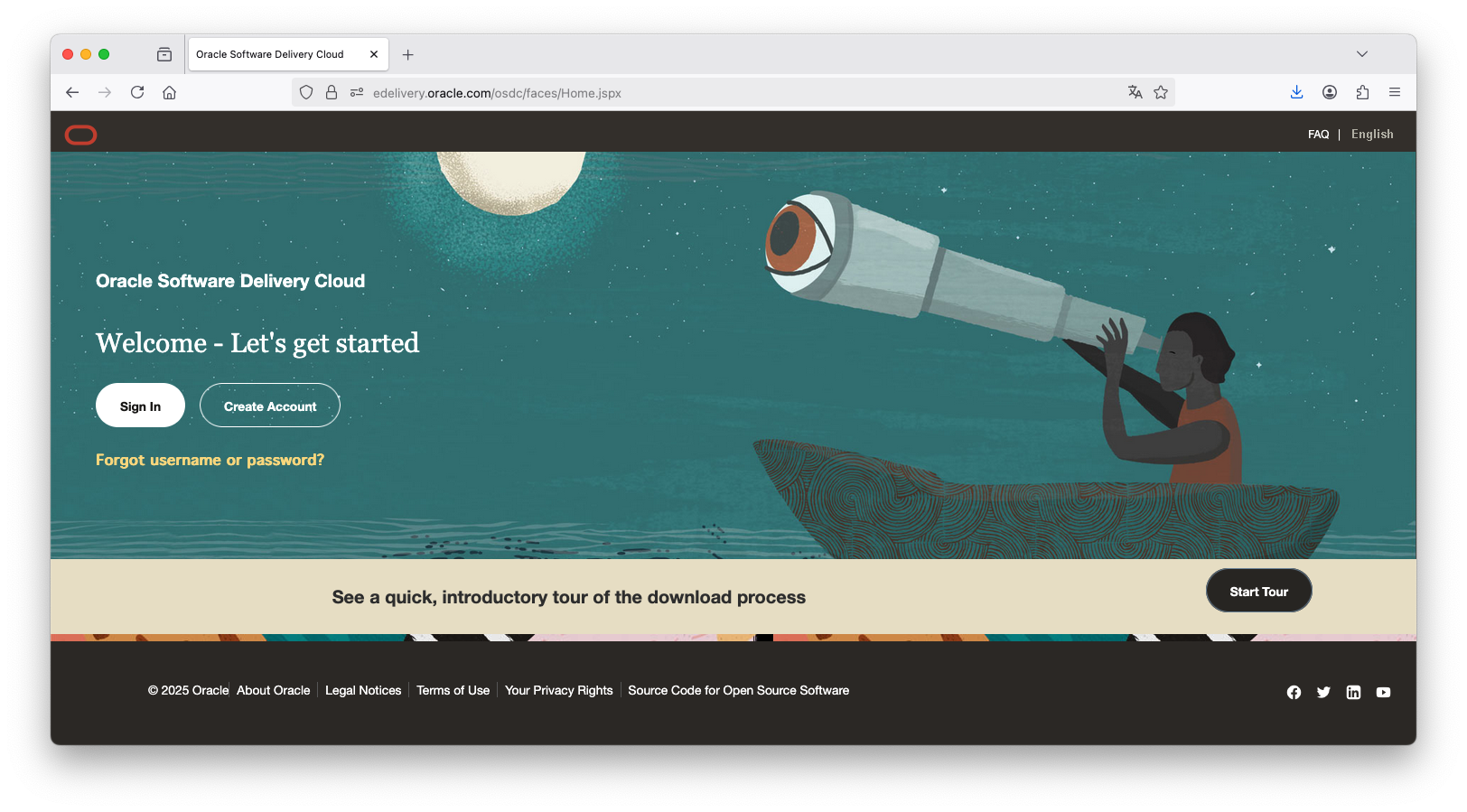Open Forgot username or password link
This screenshot has width=1467, height=812.
[210, 460]
